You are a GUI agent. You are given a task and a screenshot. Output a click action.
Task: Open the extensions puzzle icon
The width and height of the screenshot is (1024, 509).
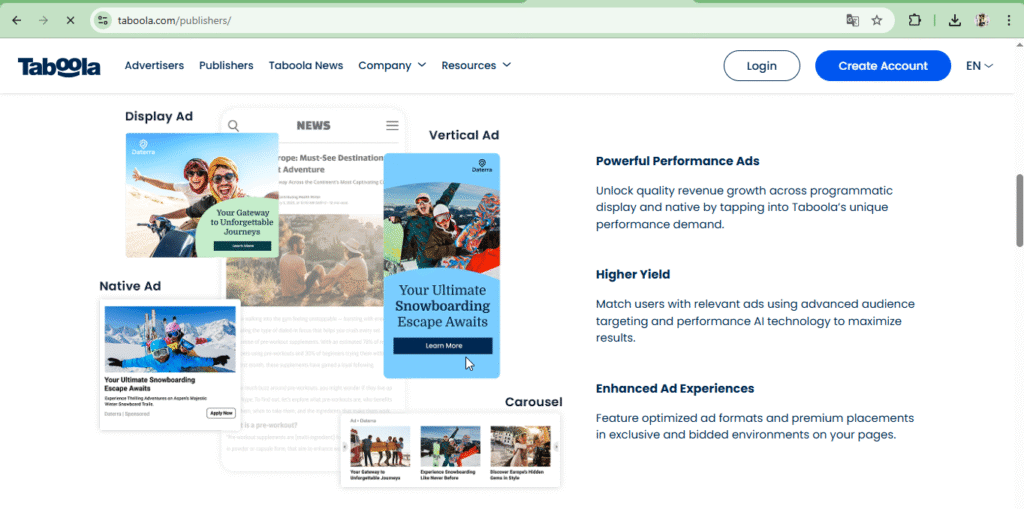click(x=914, y=20)
